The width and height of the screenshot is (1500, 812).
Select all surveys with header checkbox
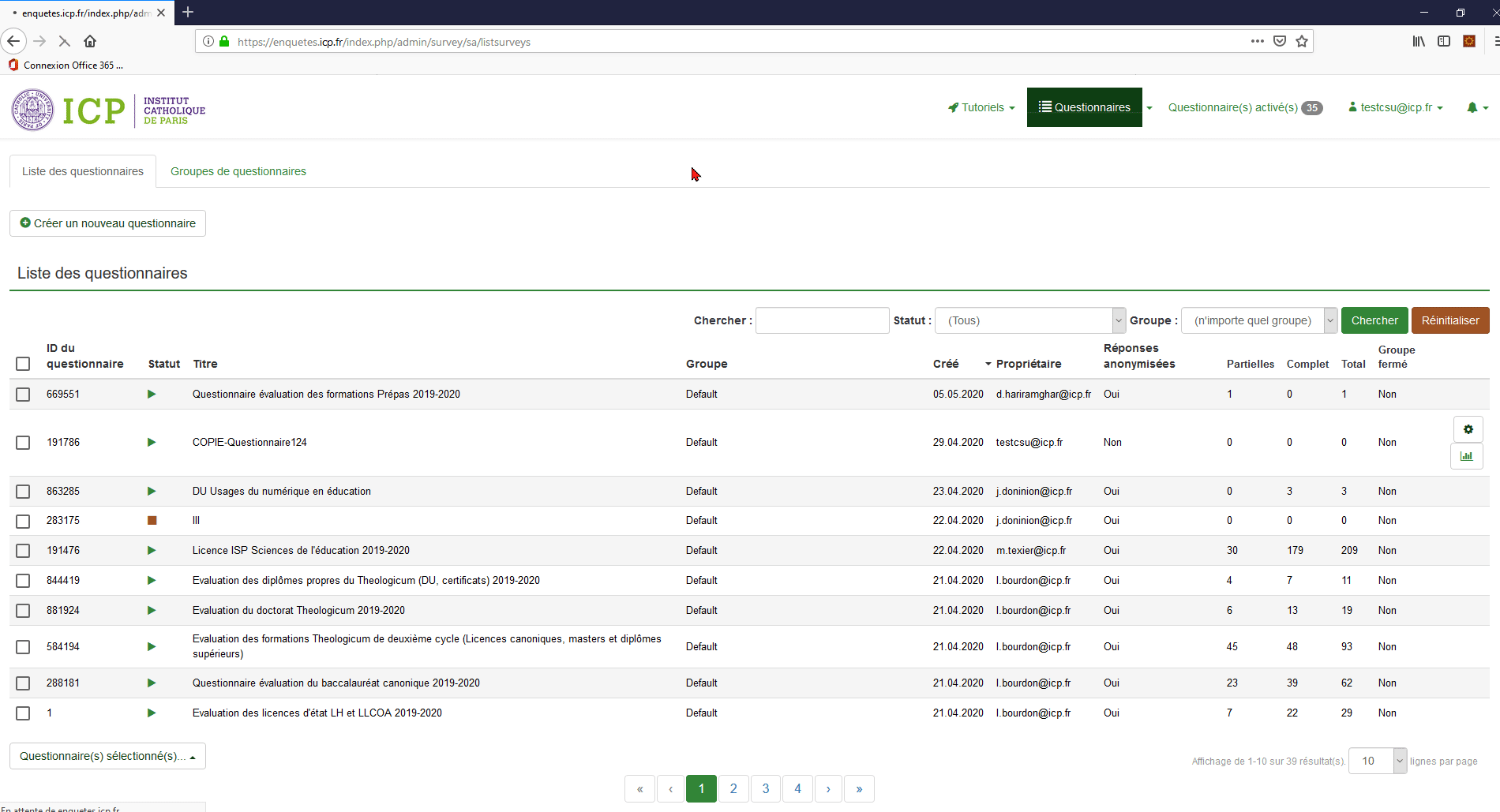[x=23, y=364]
